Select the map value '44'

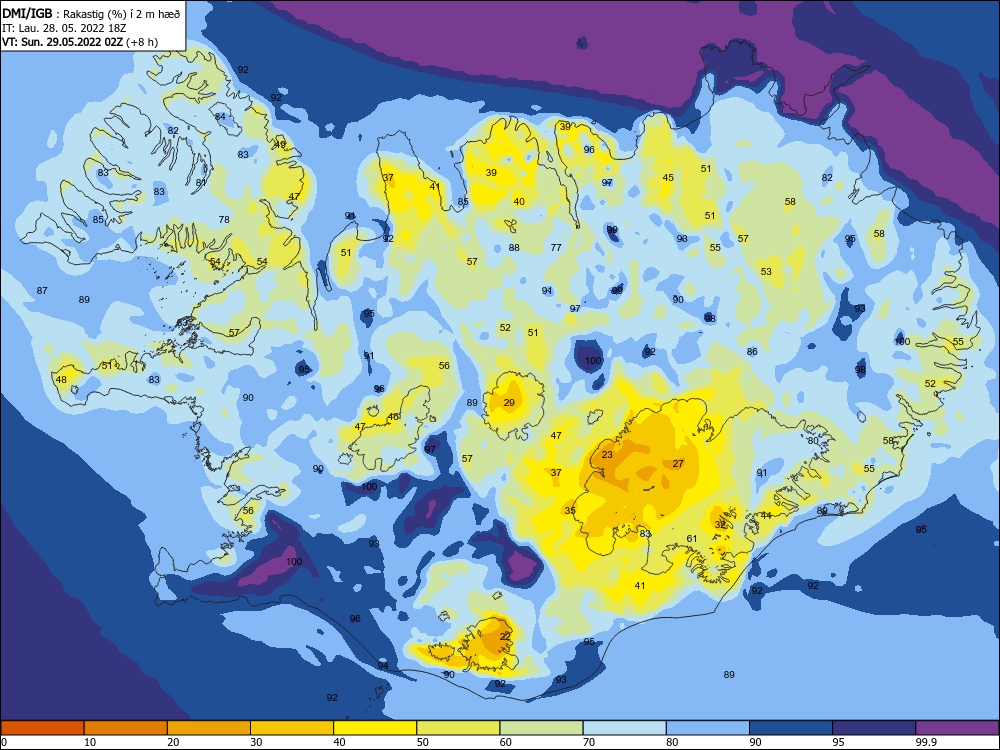(x=766, y=515)
